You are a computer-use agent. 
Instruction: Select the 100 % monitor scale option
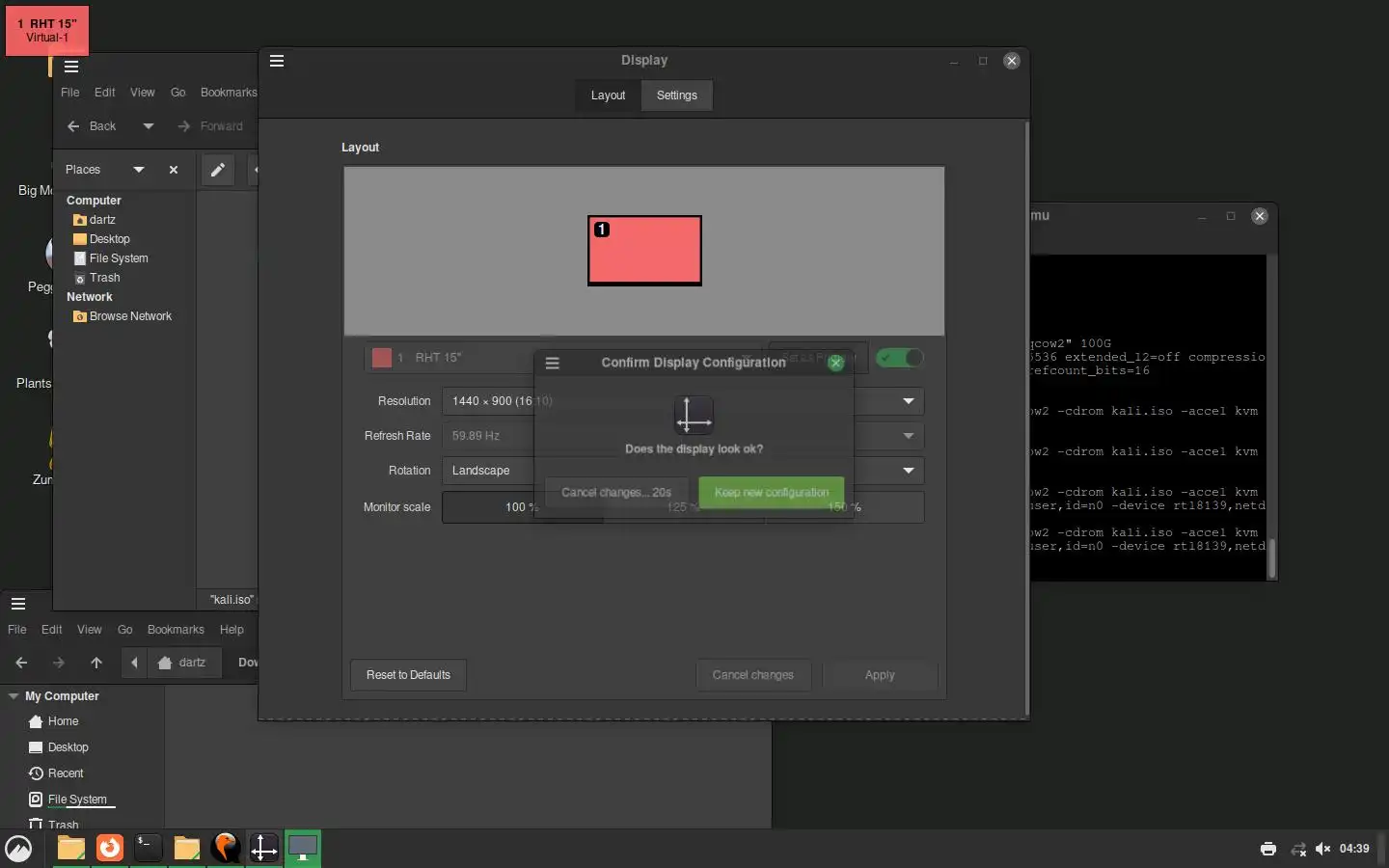pos(522,507)
